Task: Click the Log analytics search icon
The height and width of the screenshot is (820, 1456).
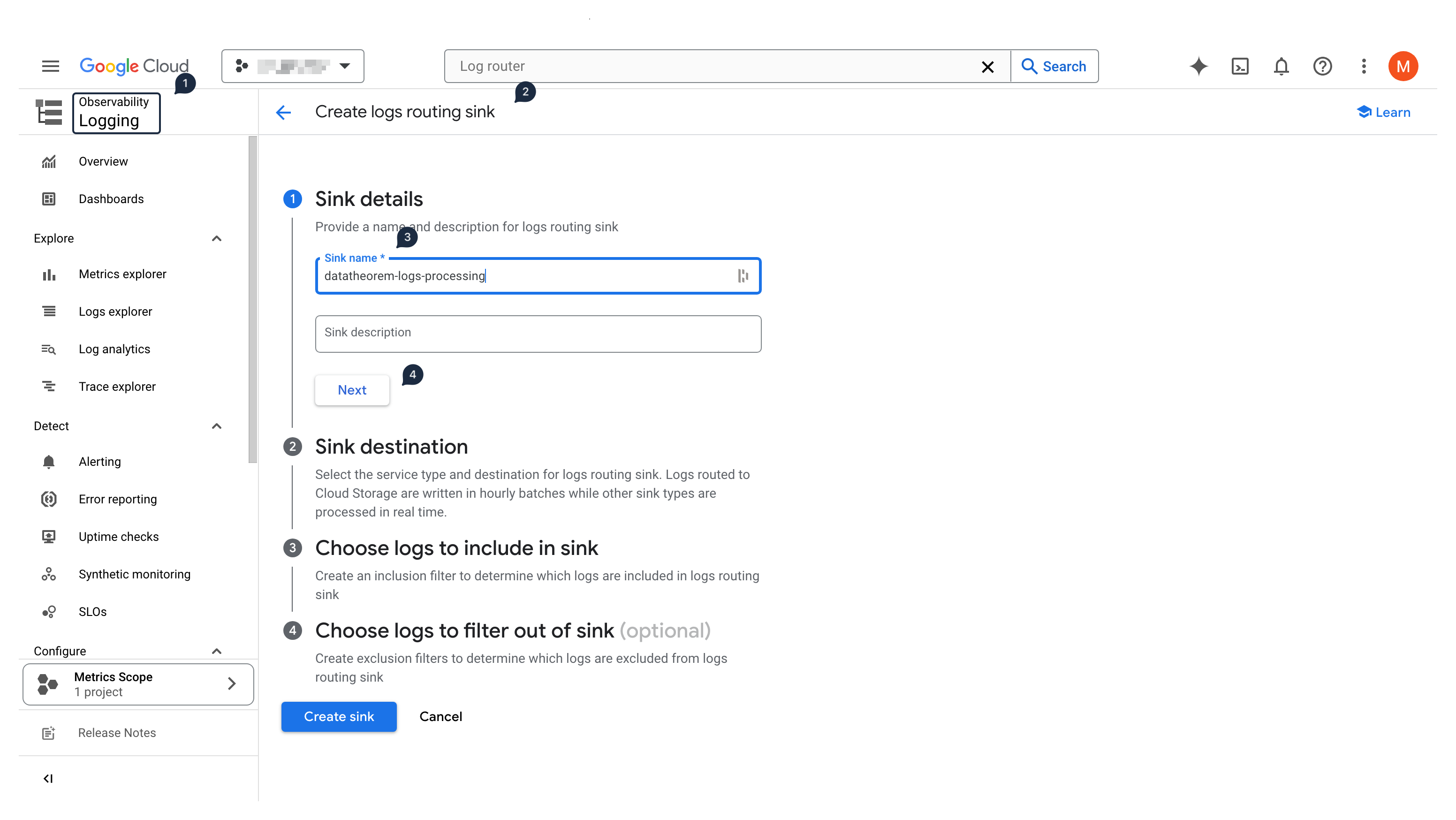Action: 49,349
